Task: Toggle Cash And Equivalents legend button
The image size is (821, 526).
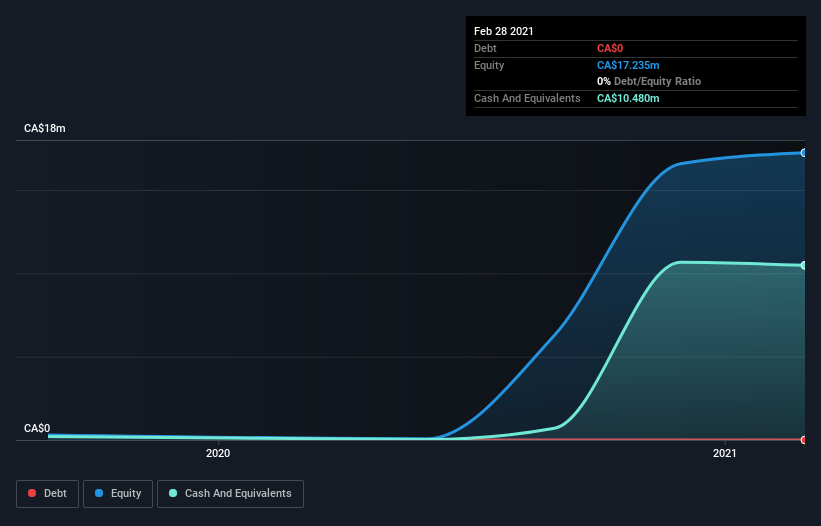Action: pyautogui.click(x=230, y=494)
